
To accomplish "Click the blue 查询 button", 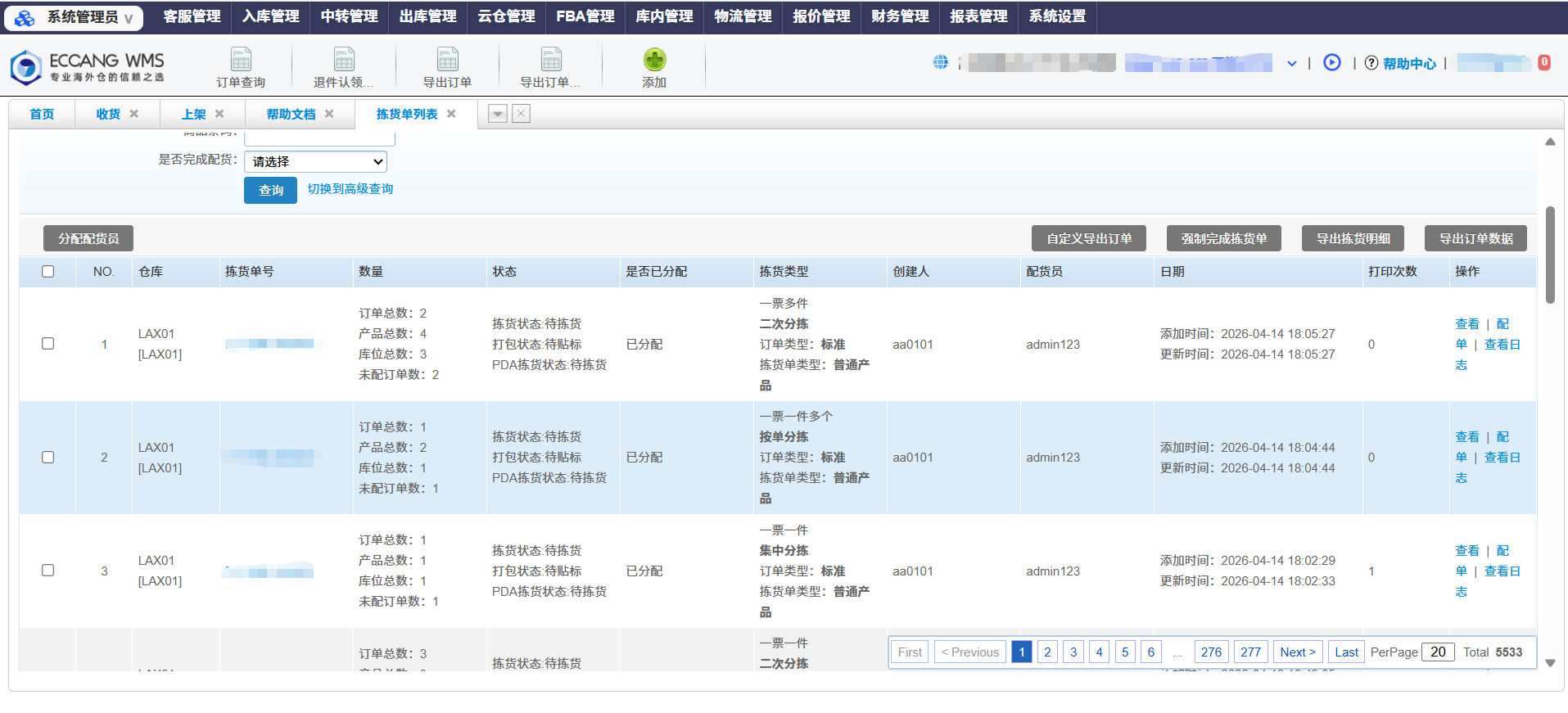I will click(270, 190).
